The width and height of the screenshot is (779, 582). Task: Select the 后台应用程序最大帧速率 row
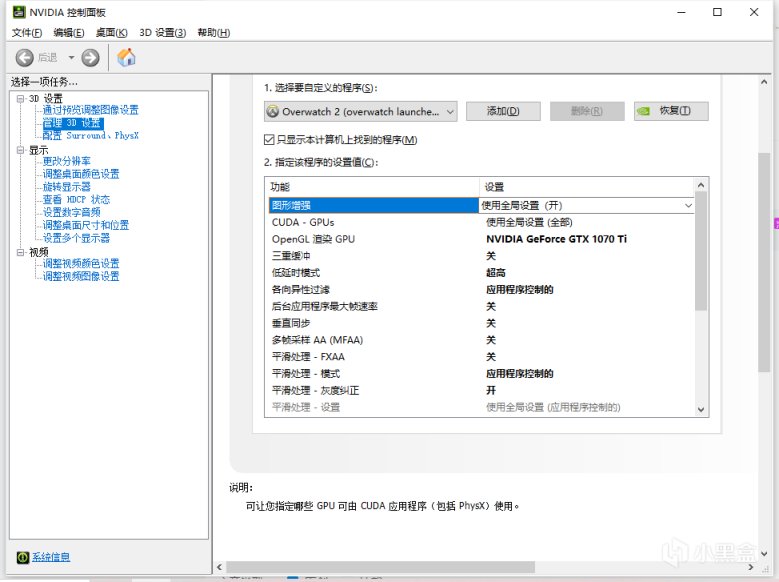[x=481, y=306]
